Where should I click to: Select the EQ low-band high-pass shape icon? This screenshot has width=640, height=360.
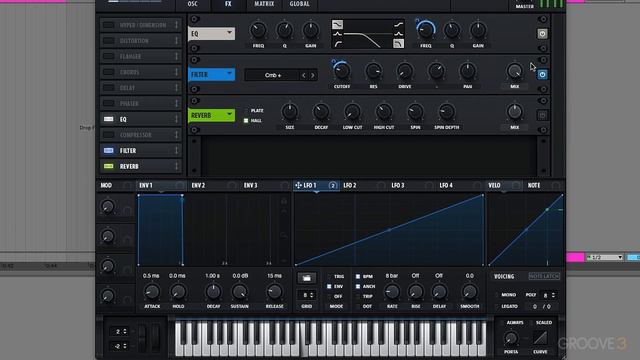337,44
